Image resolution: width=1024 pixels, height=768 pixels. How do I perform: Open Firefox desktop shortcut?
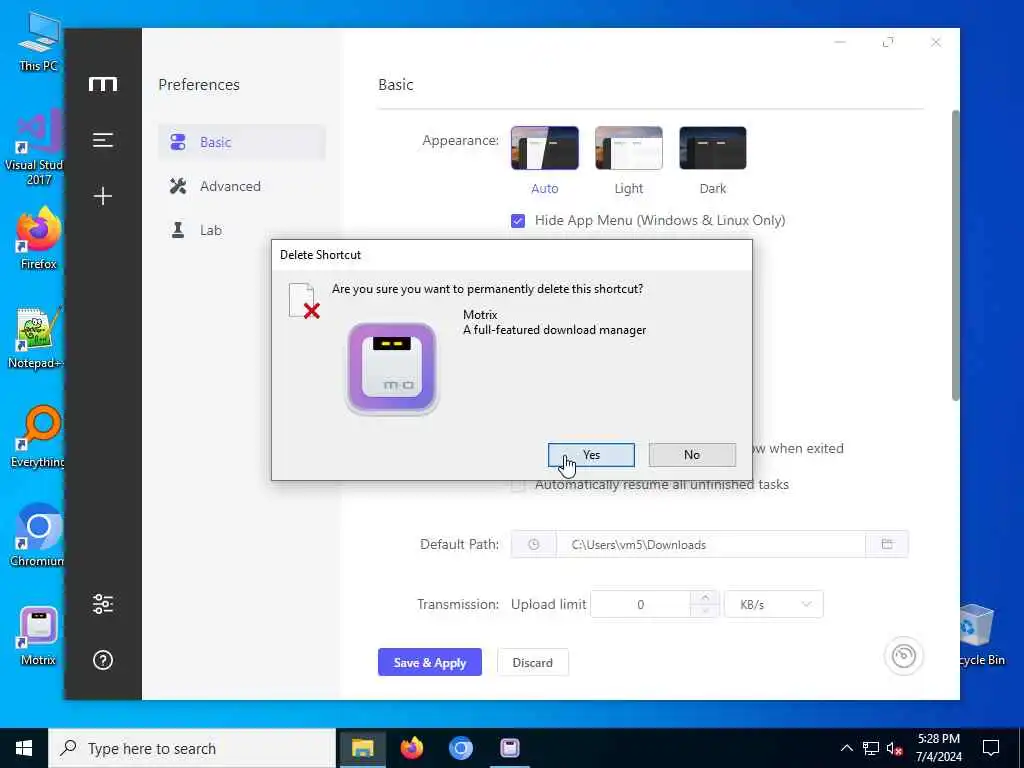point(39,239)
